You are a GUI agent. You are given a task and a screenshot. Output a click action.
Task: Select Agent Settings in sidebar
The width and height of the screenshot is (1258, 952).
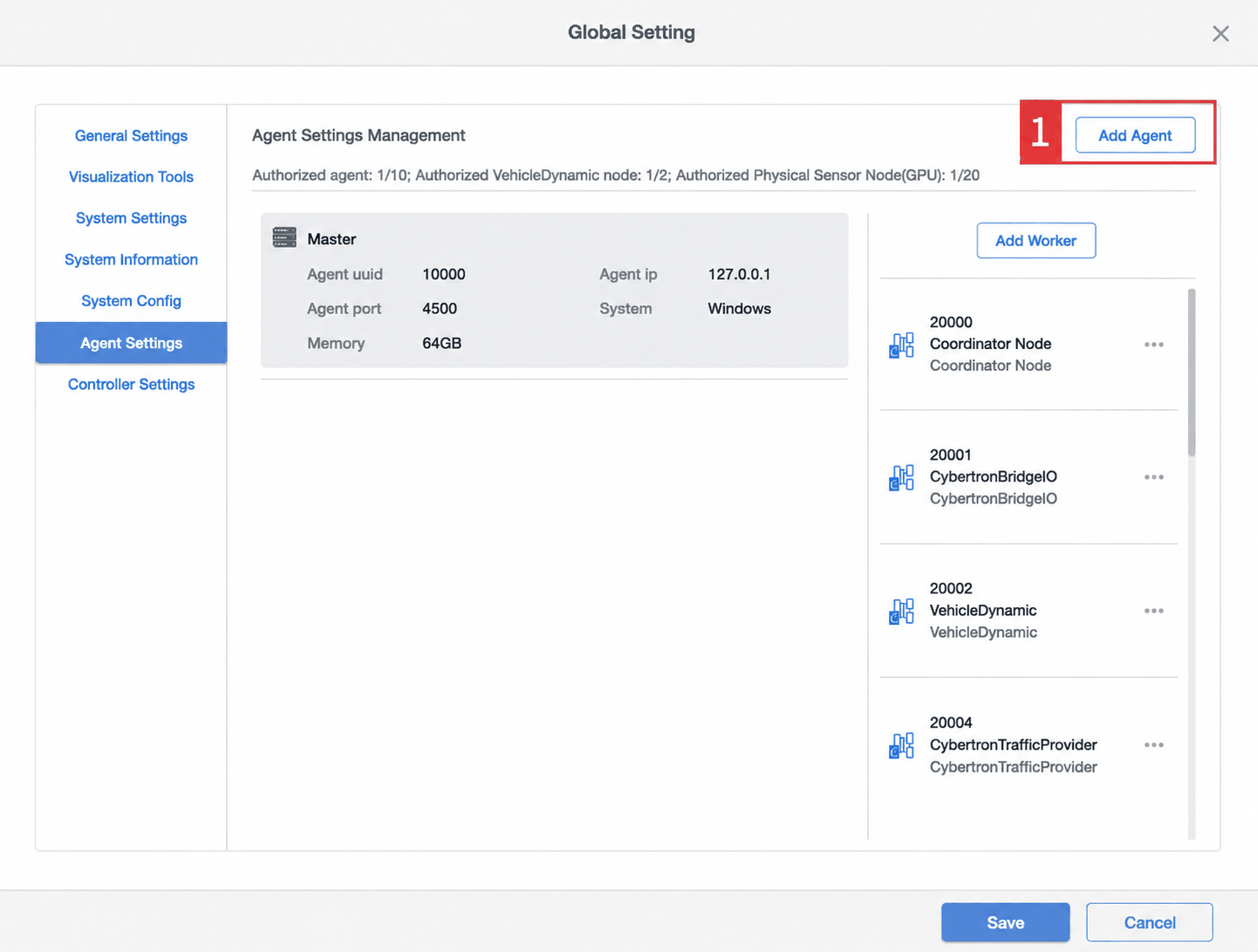pos(131,343)
